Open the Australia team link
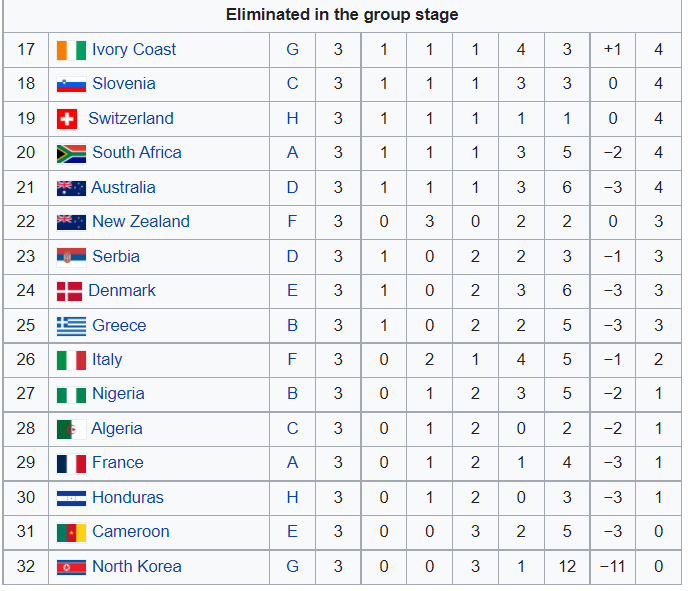 tap(123, 188)
